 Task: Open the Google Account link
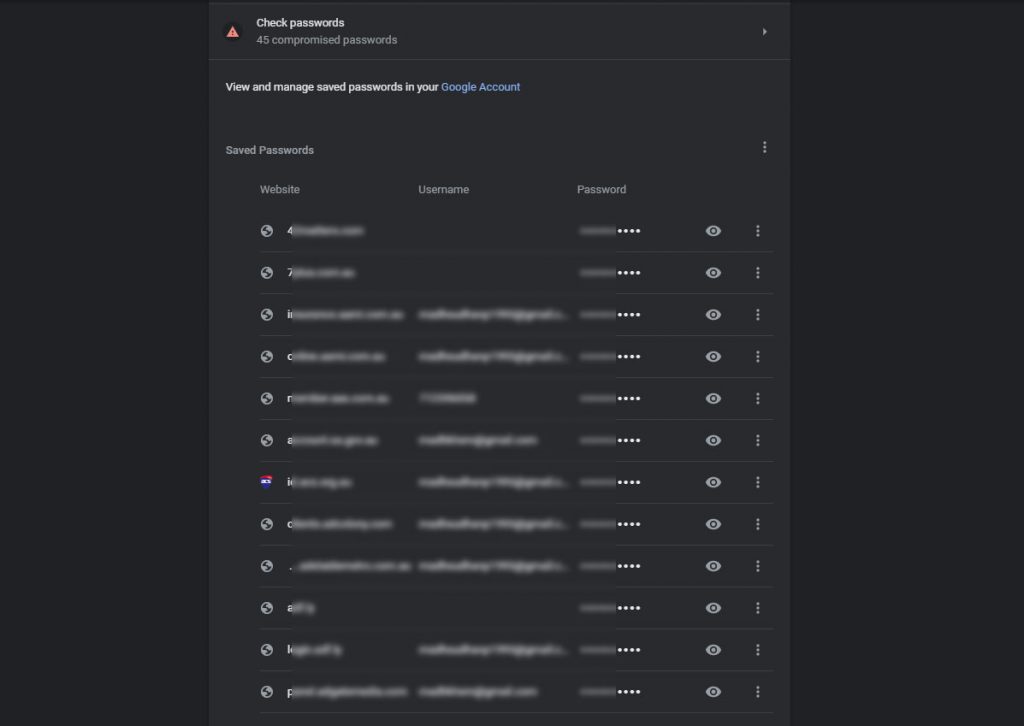[x=480, y=87]
